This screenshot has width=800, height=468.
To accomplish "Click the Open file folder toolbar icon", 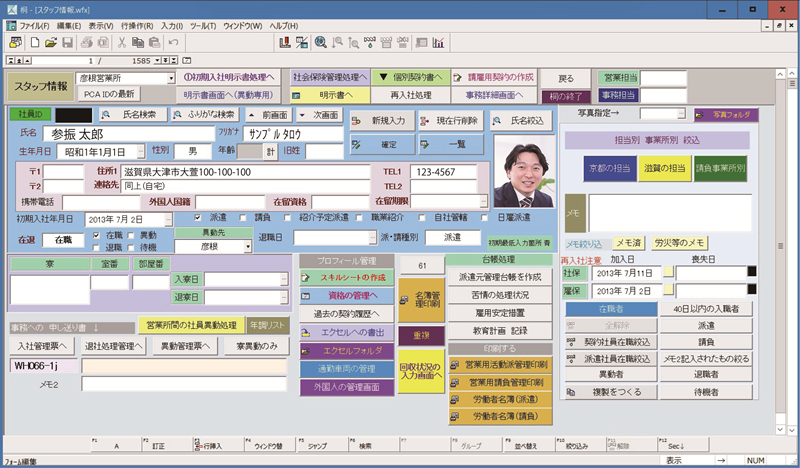I will [50, 42].
